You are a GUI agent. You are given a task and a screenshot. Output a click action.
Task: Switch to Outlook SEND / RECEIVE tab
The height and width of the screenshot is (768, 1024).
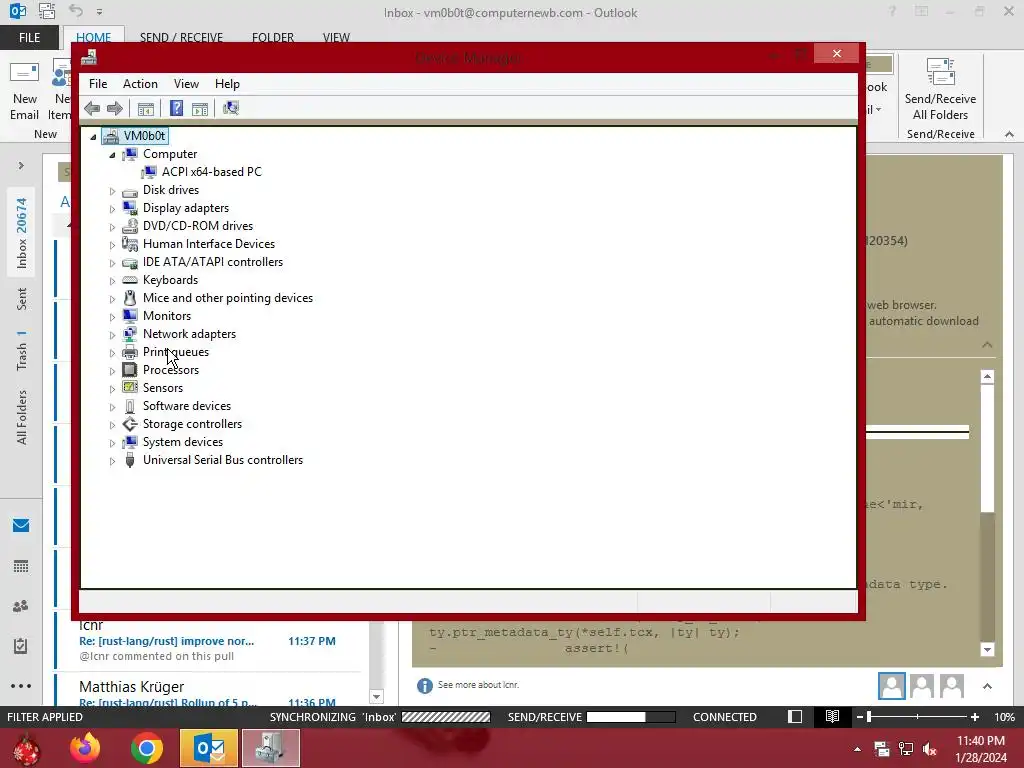pos(181,38)
